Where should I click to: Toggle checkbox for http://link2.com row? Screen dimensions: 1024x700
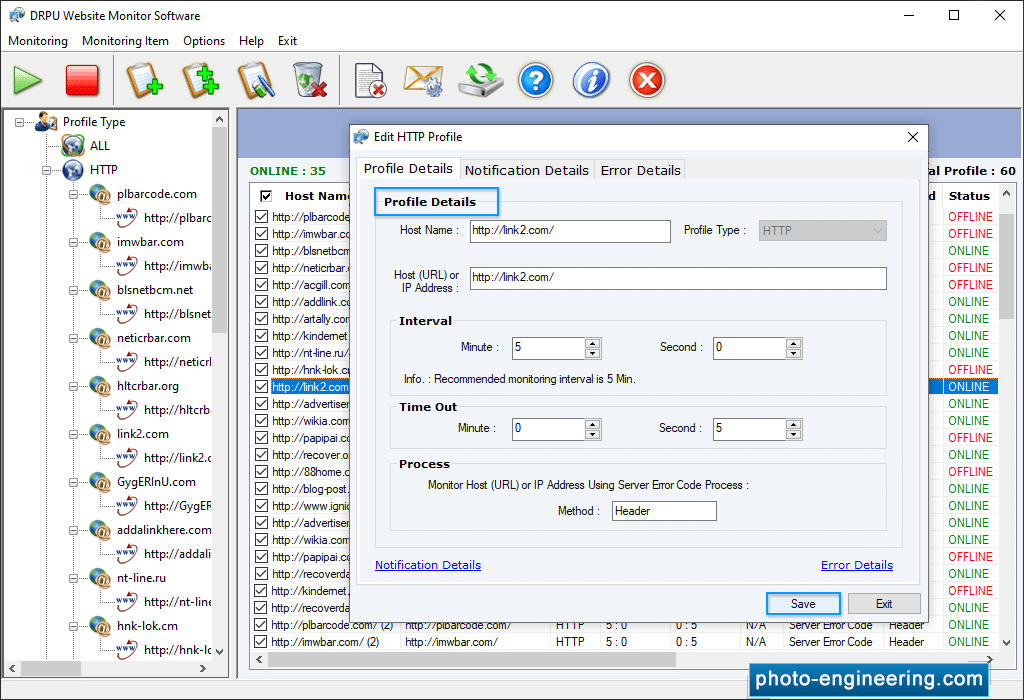pyautogui.click(x=262, y=387)
